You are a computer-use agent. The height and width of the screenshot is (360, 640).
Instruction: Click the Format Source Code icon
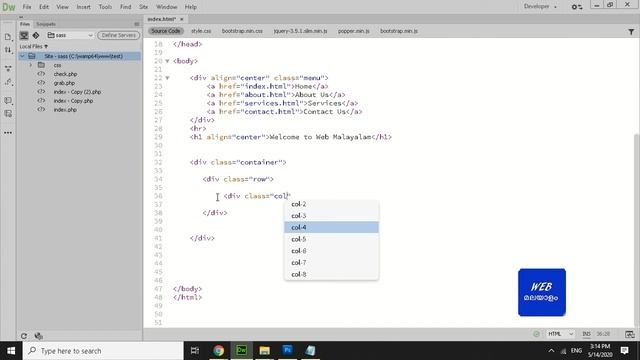[x=8, y=82]
